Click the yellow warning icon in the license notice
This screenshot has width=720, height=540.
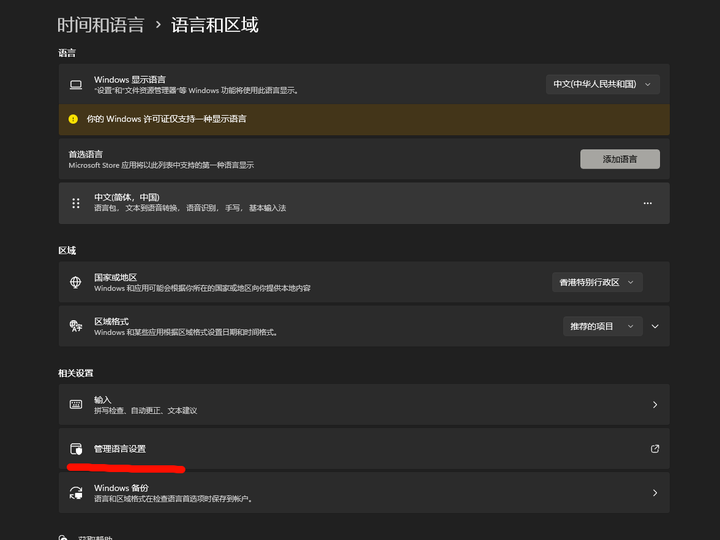(73, 119)
